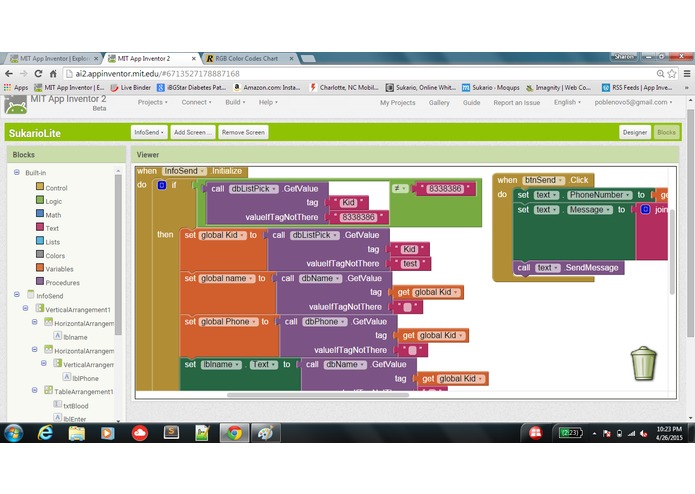Screen dimensions: 695x494
Task: Bookmark the page with the star icon
Action: (x=672, y=74)
